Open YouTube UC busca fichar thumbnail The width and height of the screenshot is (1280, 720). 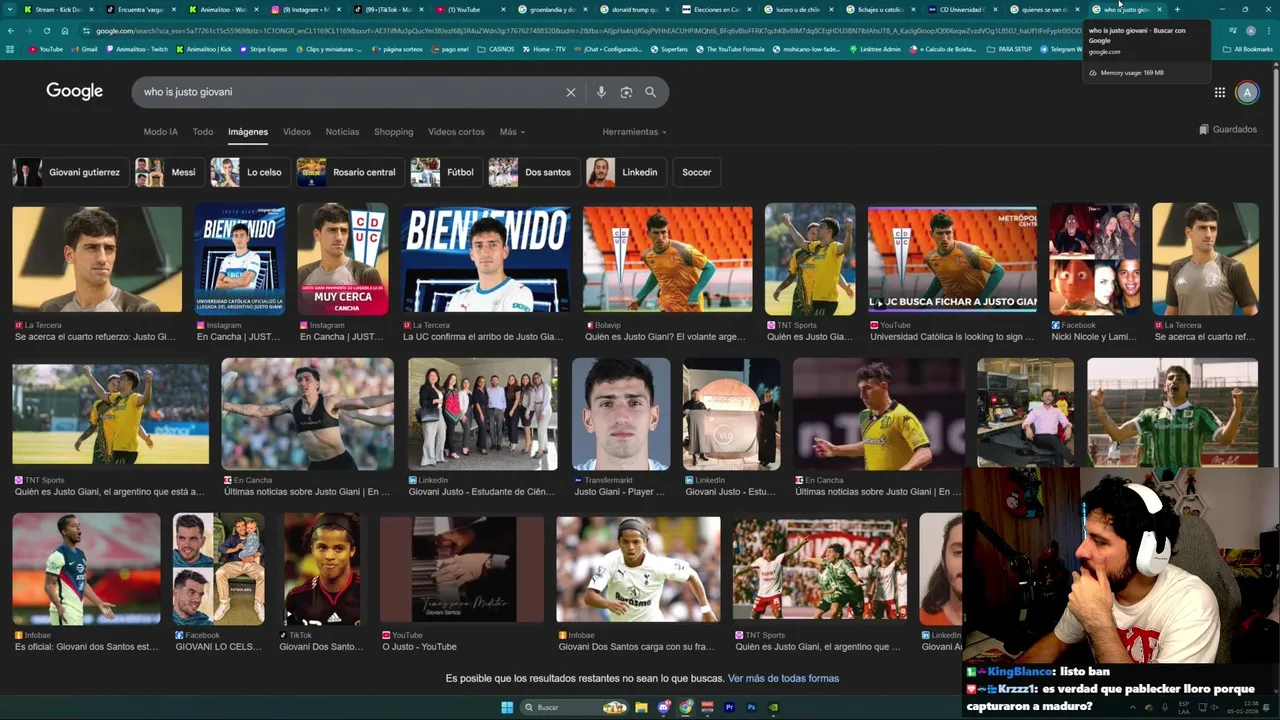coord(952,258)
